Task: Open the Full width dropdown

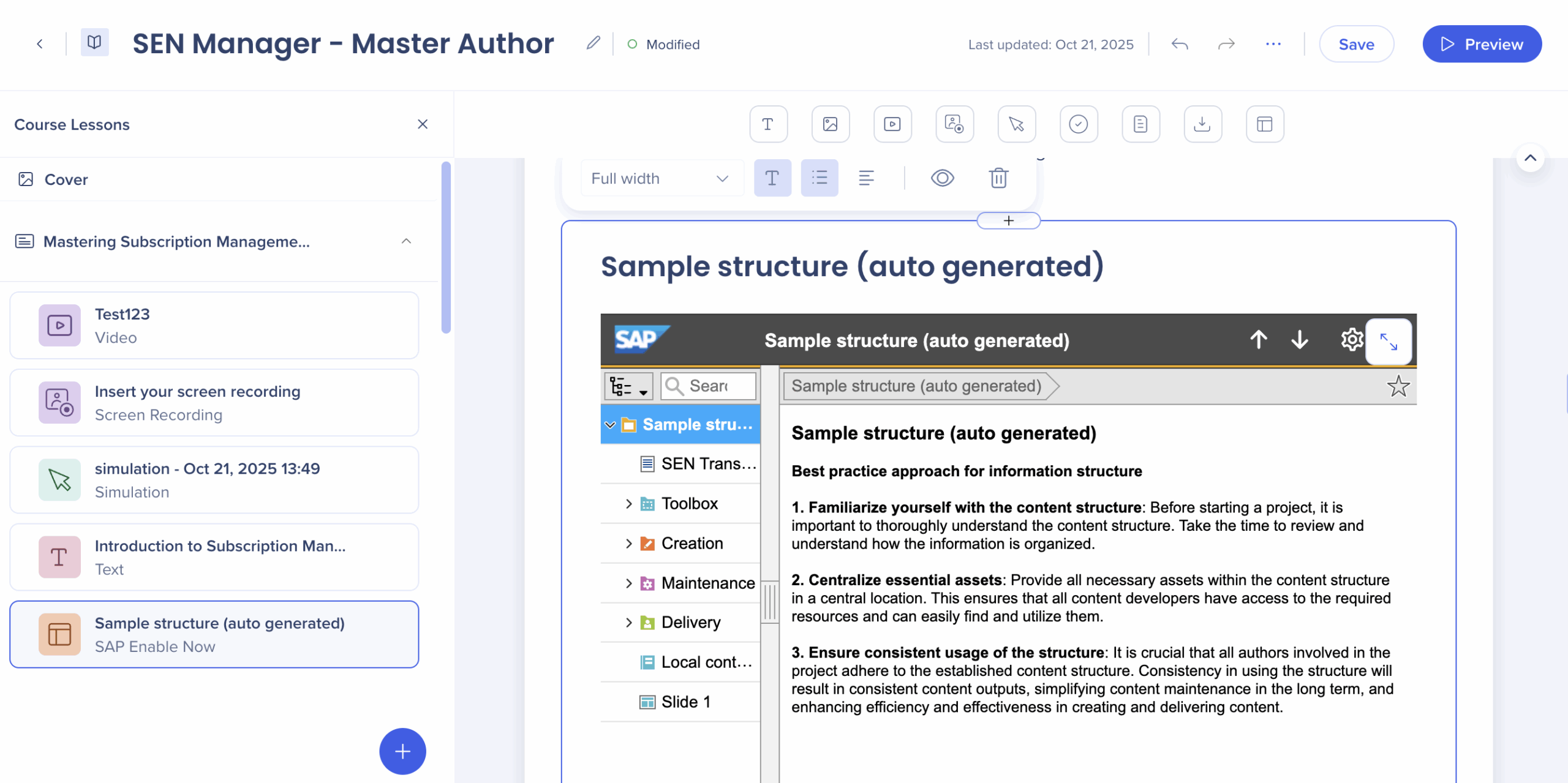Action: (x=661, y=178)
